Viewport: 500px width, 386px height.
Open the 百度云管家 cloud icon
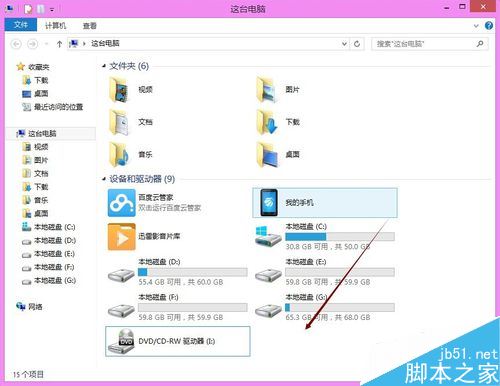pyautogui.click(x=122, y=203)
